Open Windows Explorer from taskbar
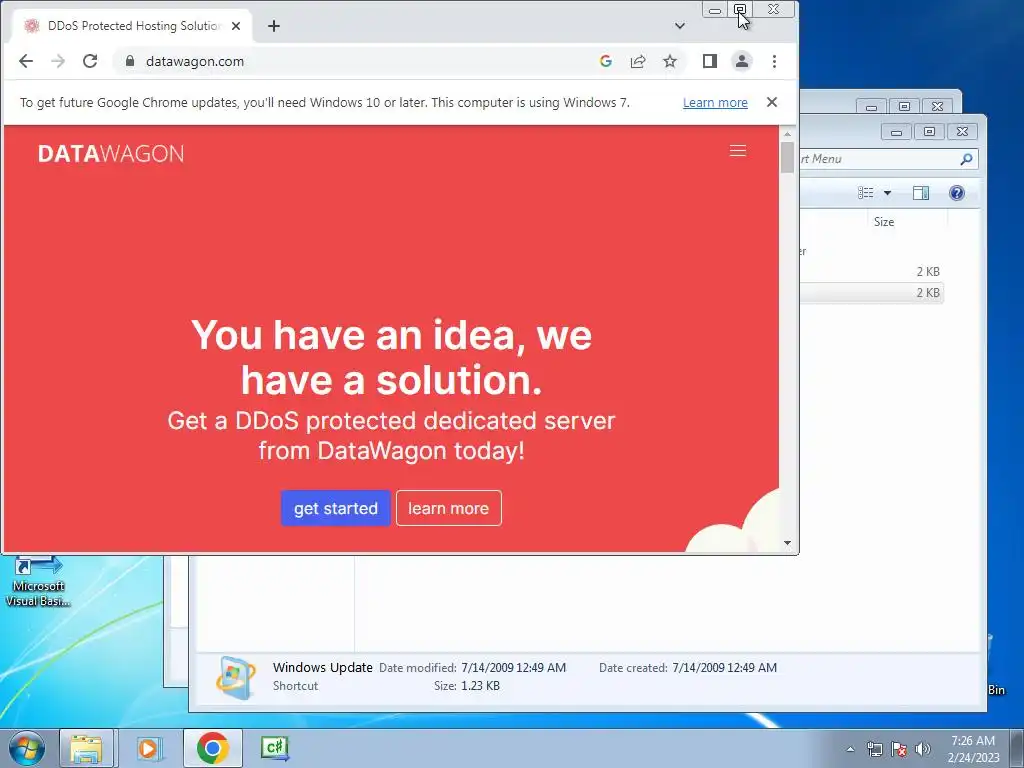 coord(87,748)
